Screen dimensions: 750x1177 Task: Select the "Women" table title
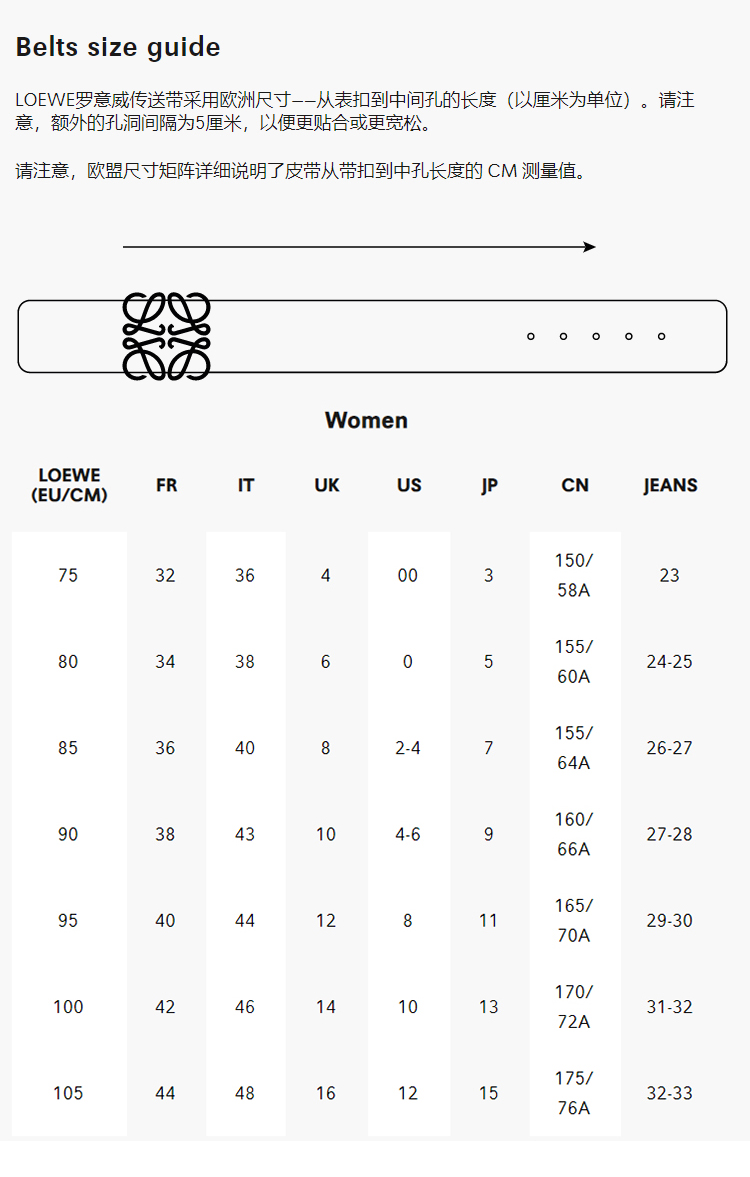(x=366, y=420)
